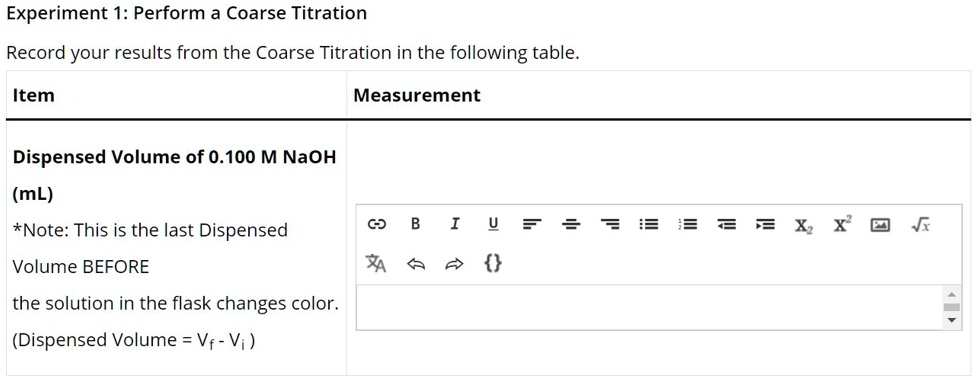Center align the text
Viewport: 976px width, 380px height.
coord(571,224)
